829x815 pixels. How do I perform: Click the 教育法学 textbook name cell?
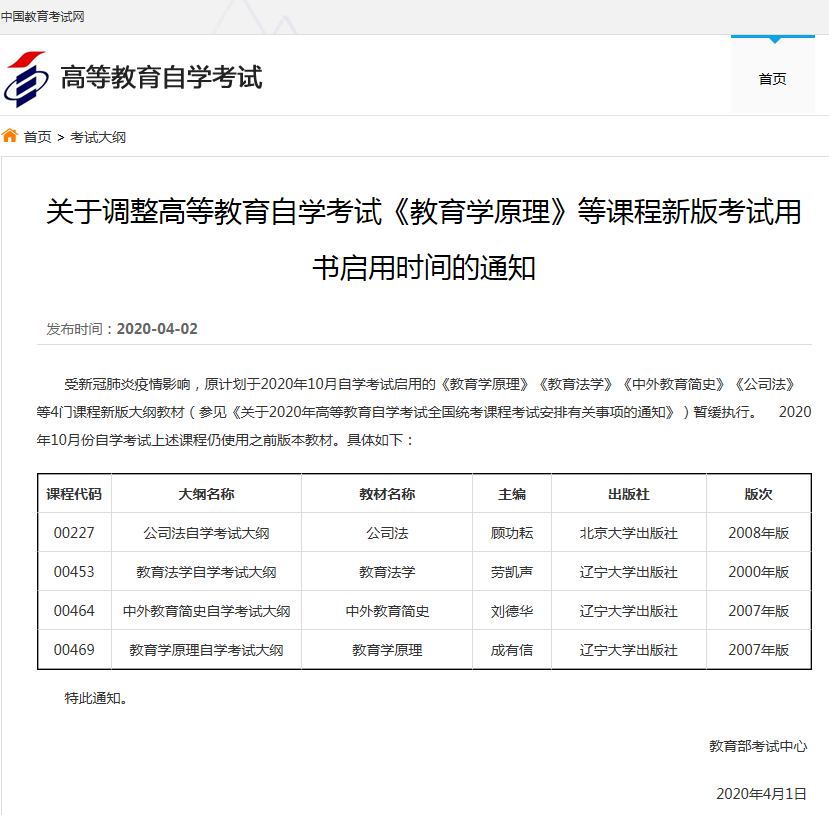click(387, 572)
